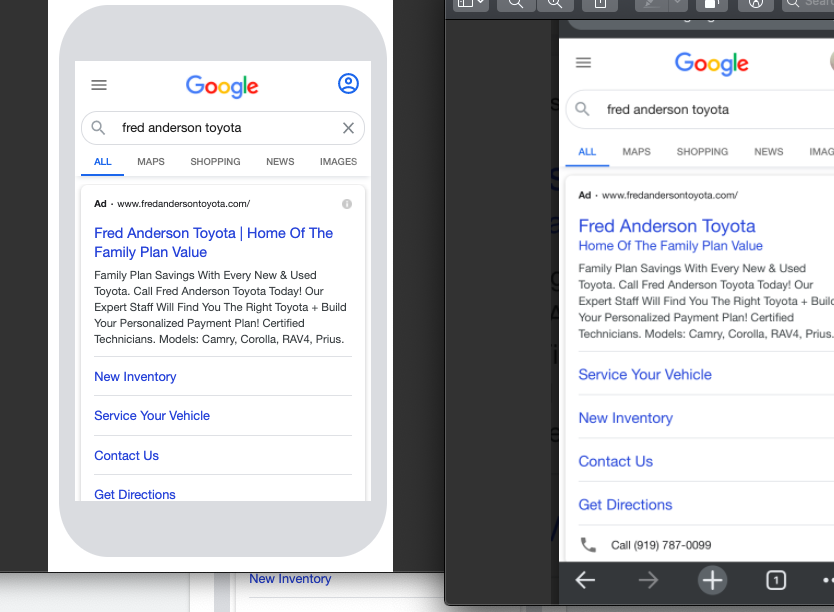This screenshot has width=834, height=612.
Task: Open Get Directions link in left mockup
Action: [x=135, y=494]
